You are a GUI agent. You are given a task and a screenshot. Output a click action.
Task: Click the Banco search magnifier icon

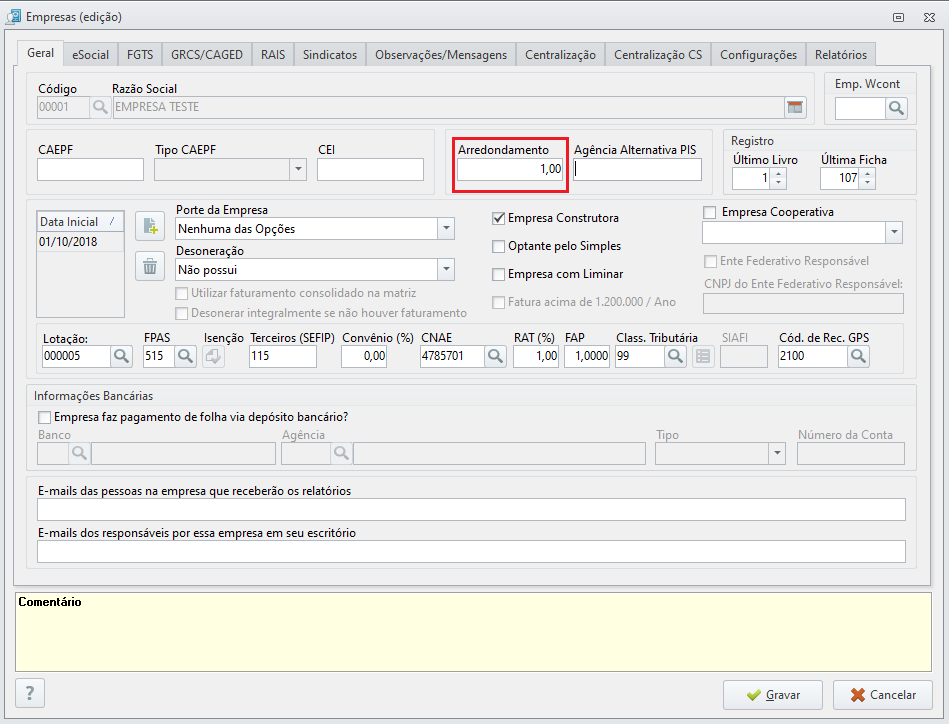(79, 453)
